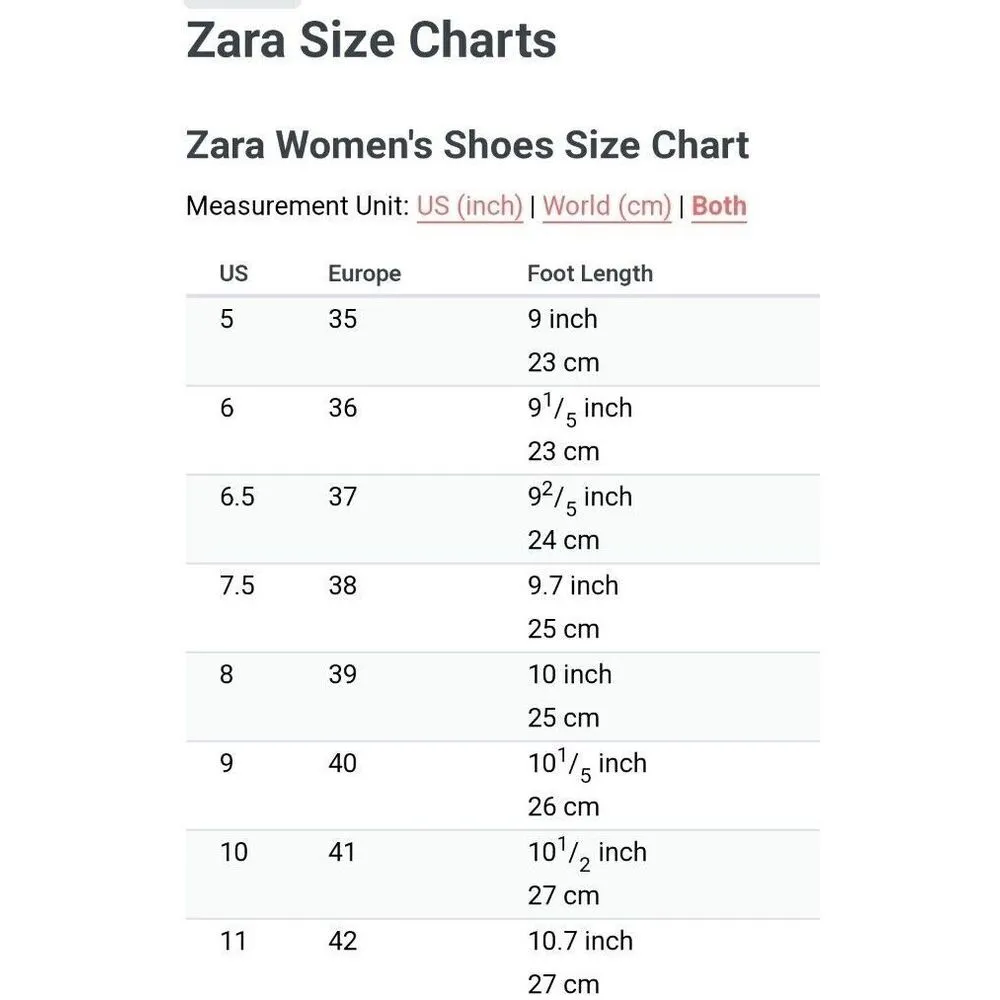Click the US (inch) measurement link
The height and width of the screenshot is (1000, 1000).
(470, 206)
